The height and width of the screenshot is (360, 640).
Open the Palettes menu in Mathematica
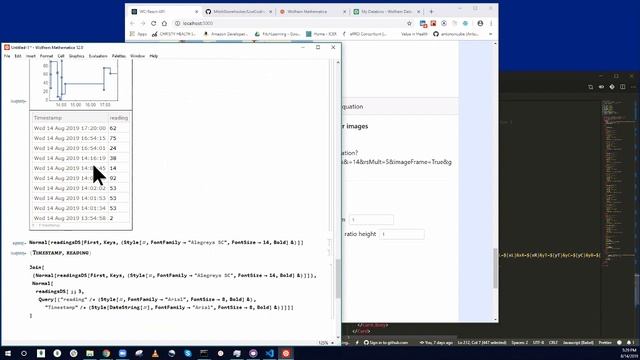(119, 56)
